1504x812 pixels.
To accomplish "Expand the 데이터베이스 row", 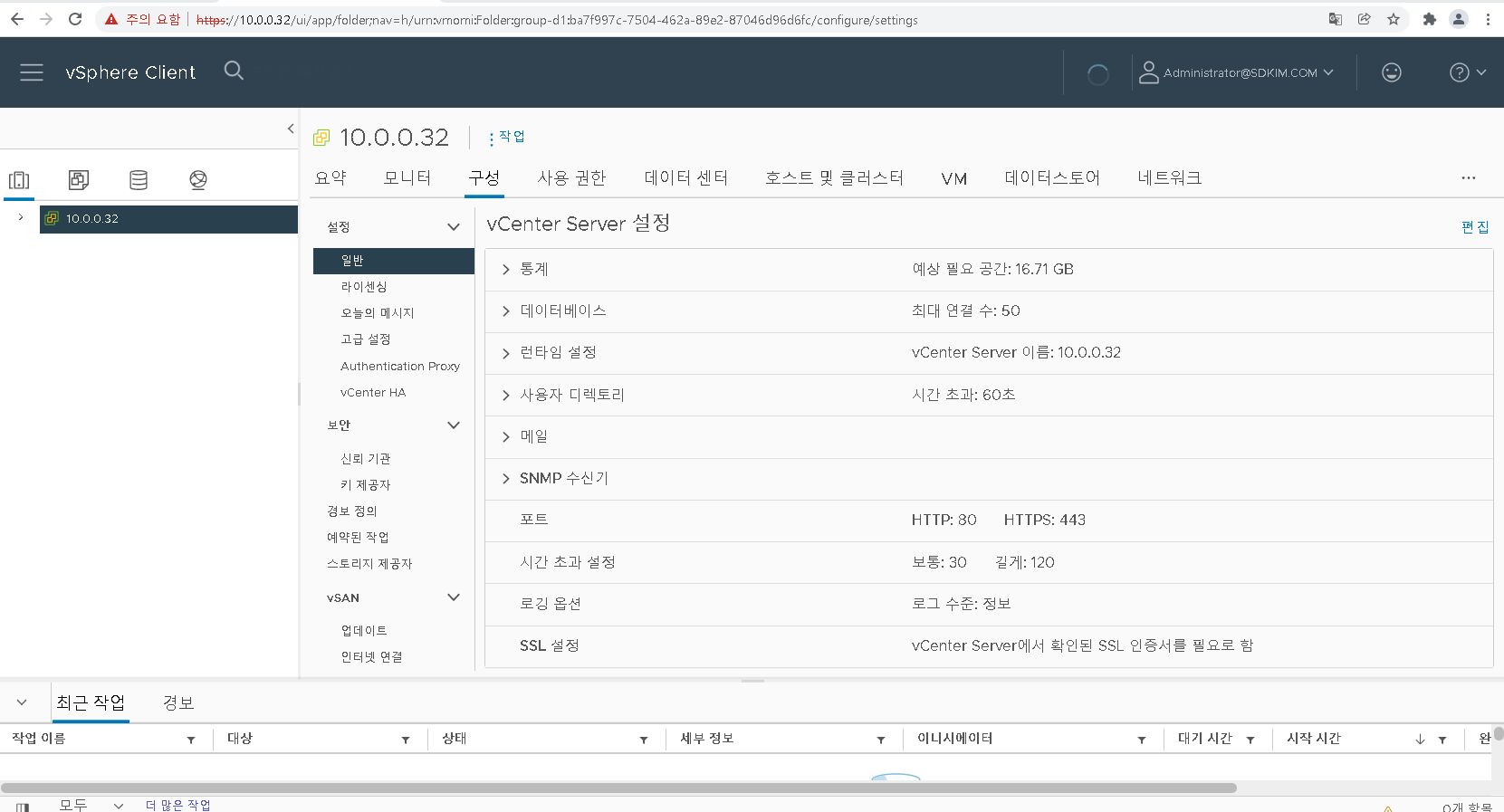I will click(506, 311).
